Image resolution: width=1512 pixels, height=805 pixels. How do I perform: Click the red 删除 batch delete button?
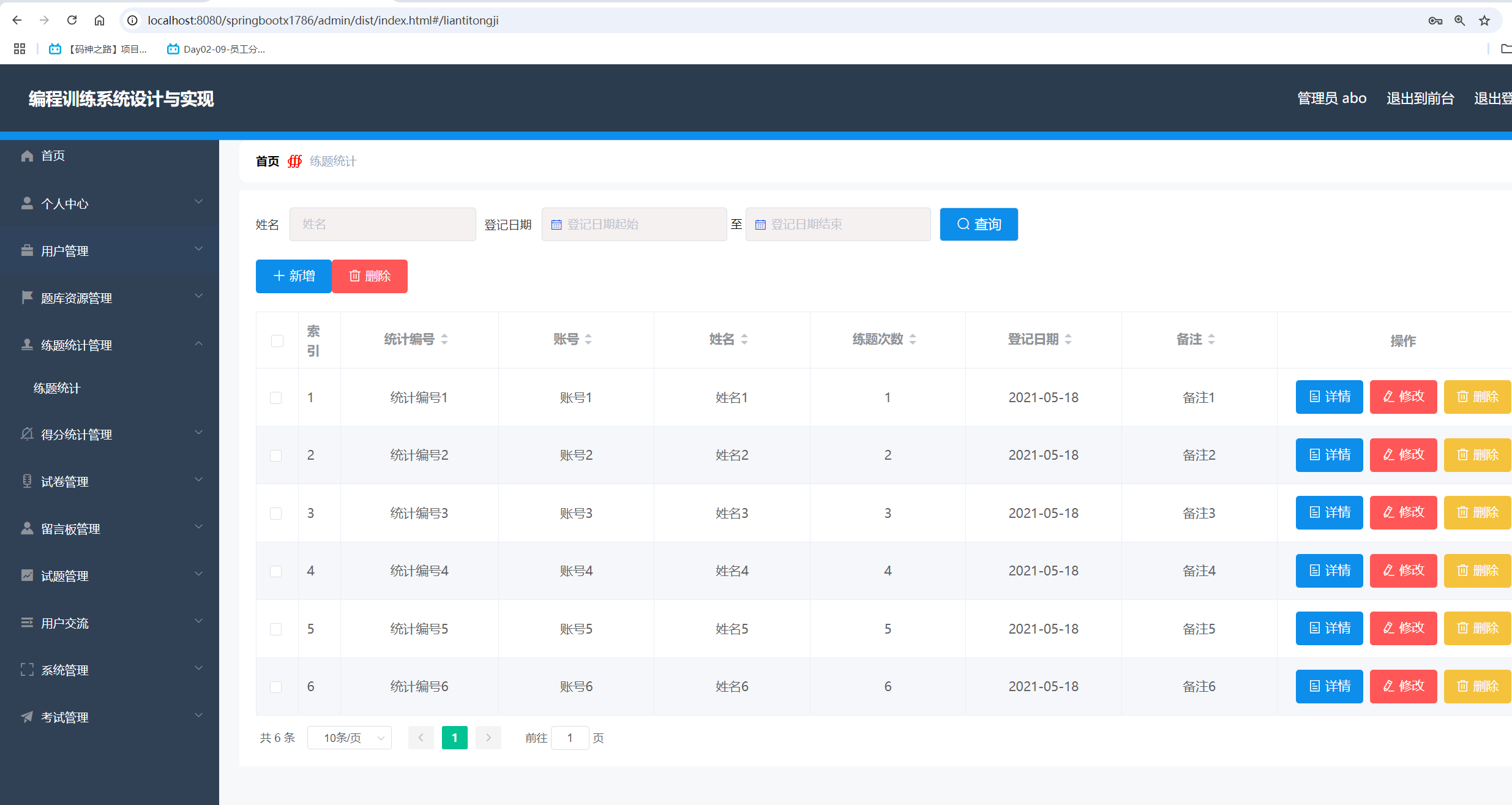[370, 276]
